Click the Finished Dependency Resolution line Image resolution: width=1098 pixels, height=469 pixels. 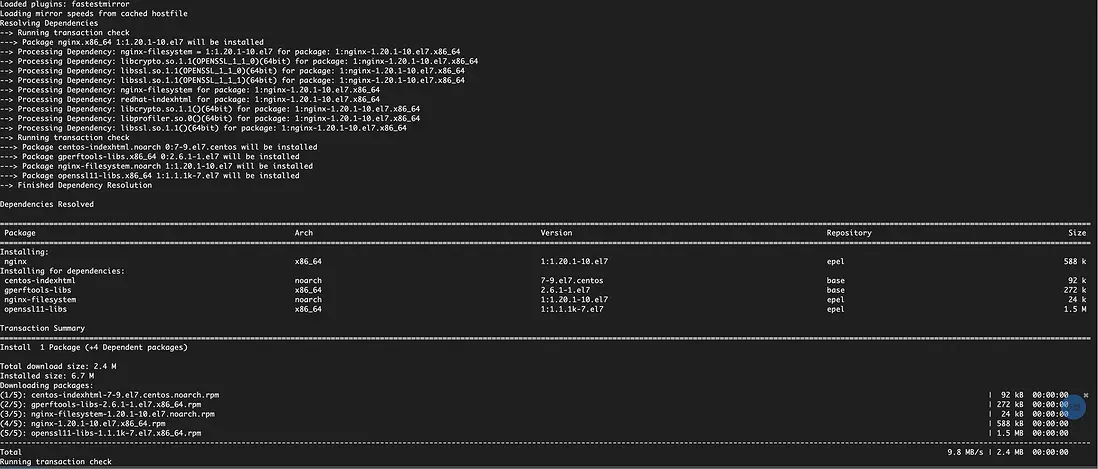(80, 185)
